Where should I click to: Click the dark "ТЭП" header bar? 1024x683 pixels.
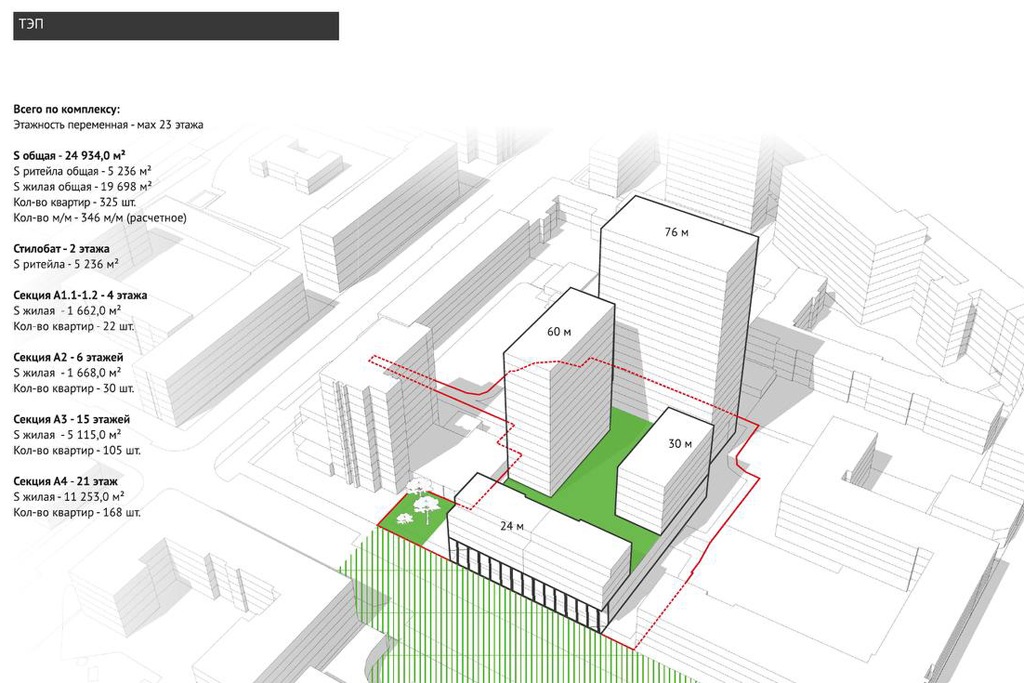[x=176, y=26]
